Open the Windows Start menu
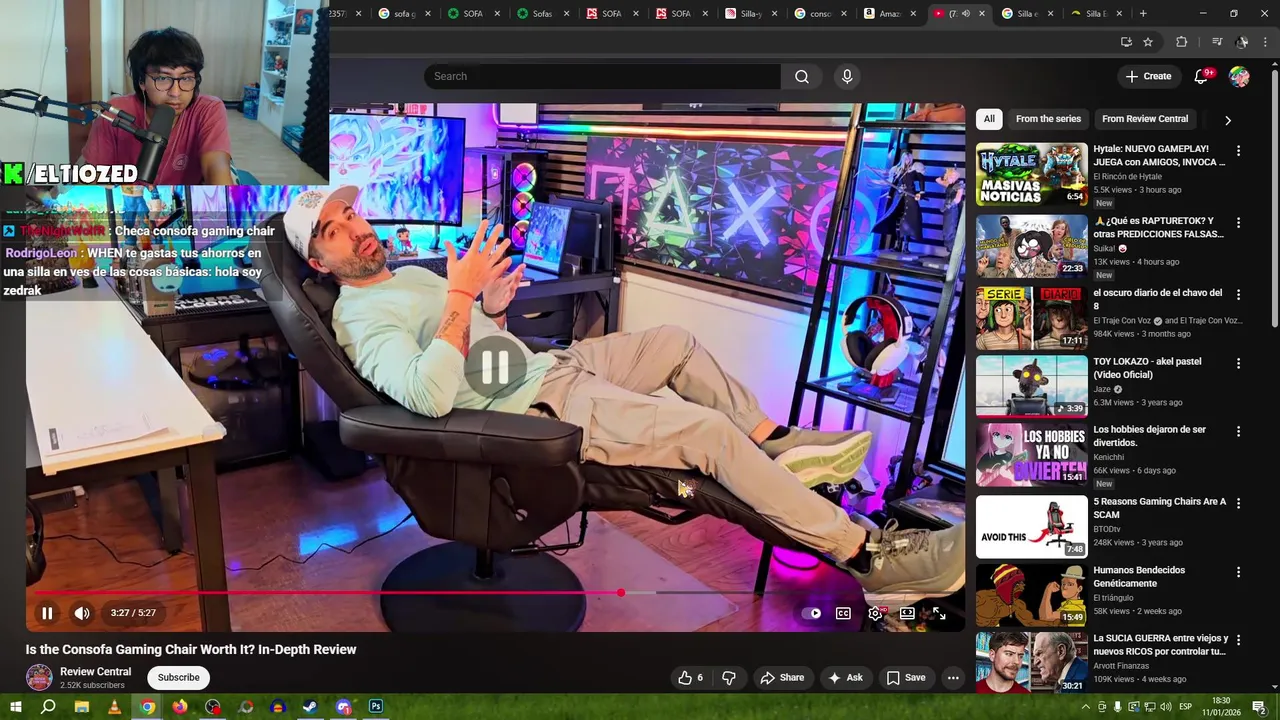The width and height of the screenshot is (1280, 720). coord(15,707)
